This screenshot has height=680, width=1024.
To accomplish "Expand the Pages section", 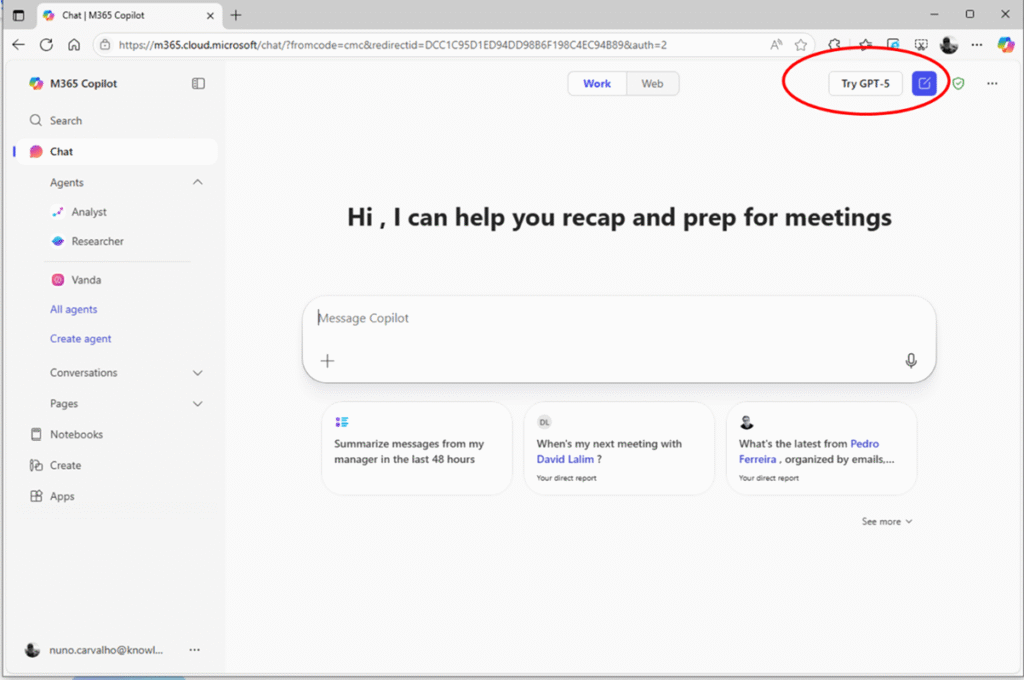I will coord(198,404).
